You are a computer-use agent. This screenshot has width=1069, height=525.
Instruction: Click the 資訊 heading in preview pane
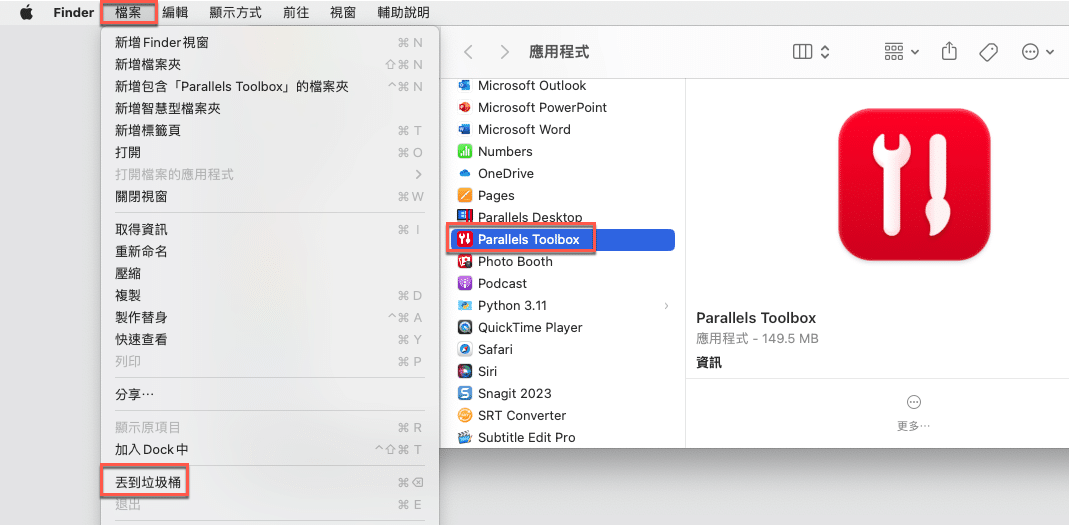pyautogui.click(x=709, y=363)
